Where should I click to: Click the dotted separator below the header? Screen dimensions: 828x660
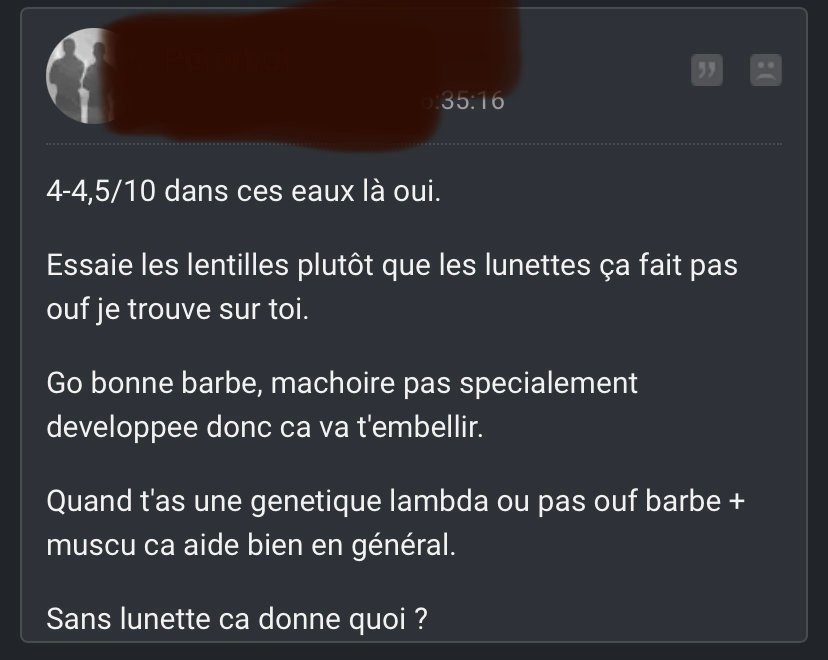point(413,144)
